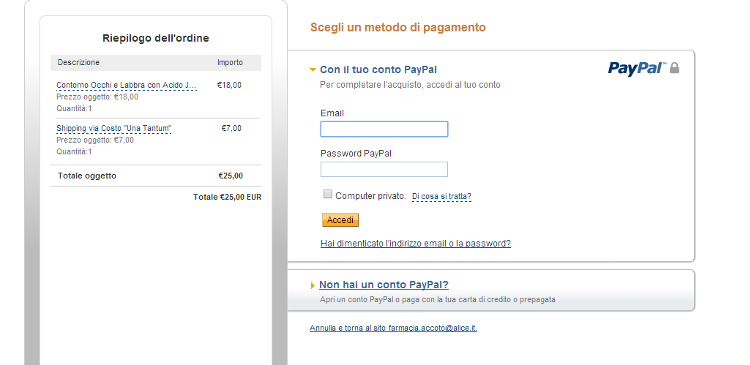The width and height of the screenshot is (750, 365).
Task: Open forgotten email or password link
Action: (416, 243)
